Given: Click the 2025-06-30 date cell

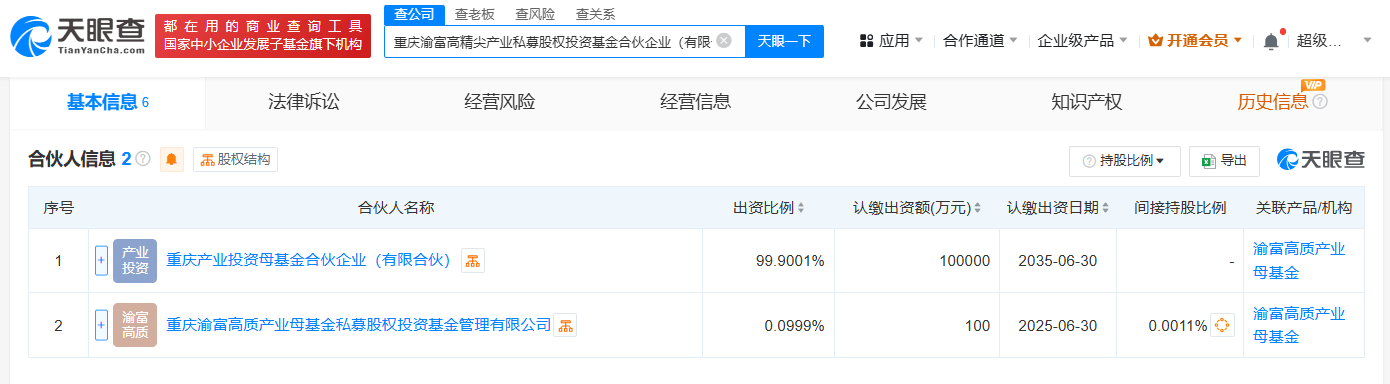Looking at the screenshot, I should point(1058,325).
